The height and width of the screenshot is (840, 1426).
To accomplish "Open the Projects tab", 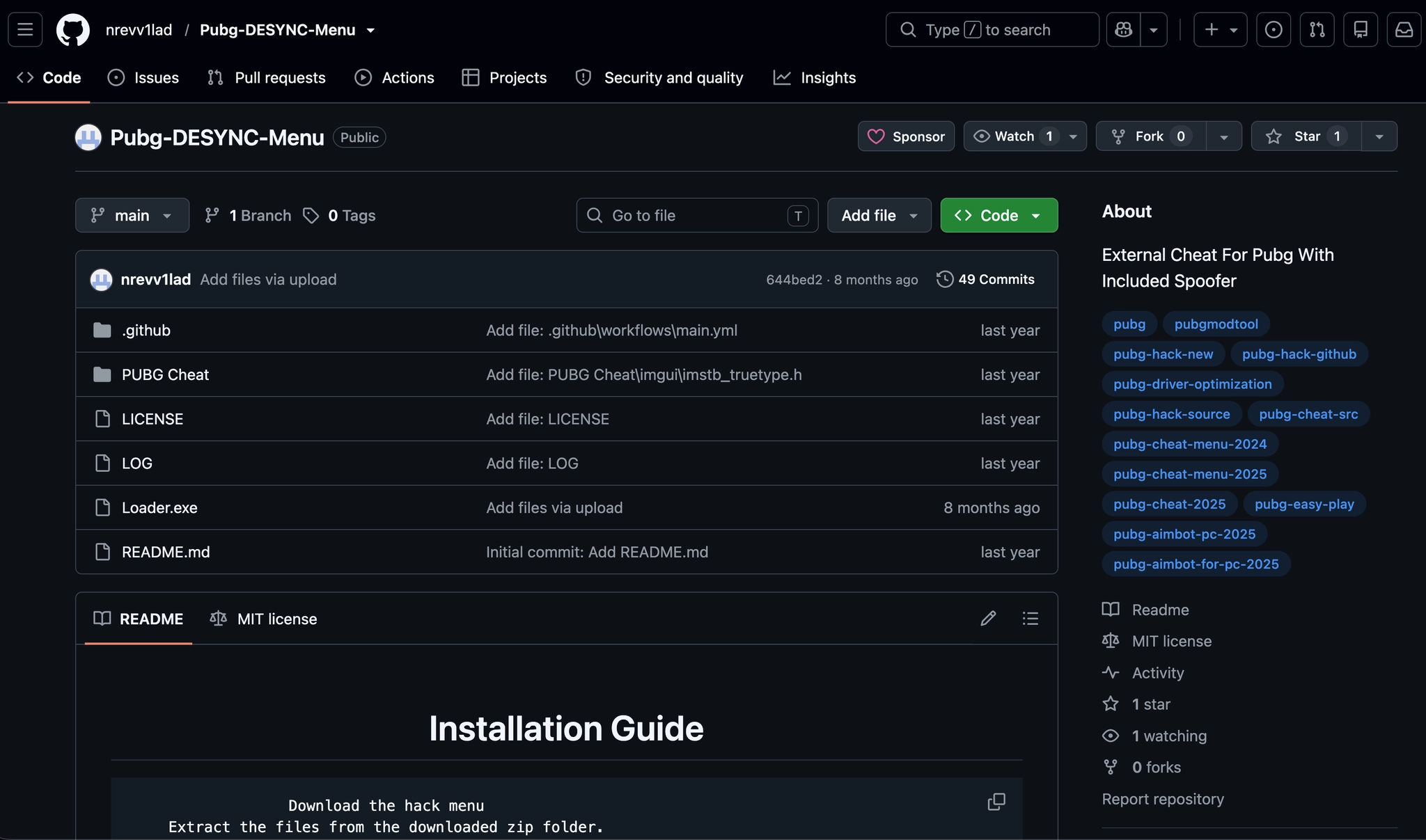I will [505, 78].
